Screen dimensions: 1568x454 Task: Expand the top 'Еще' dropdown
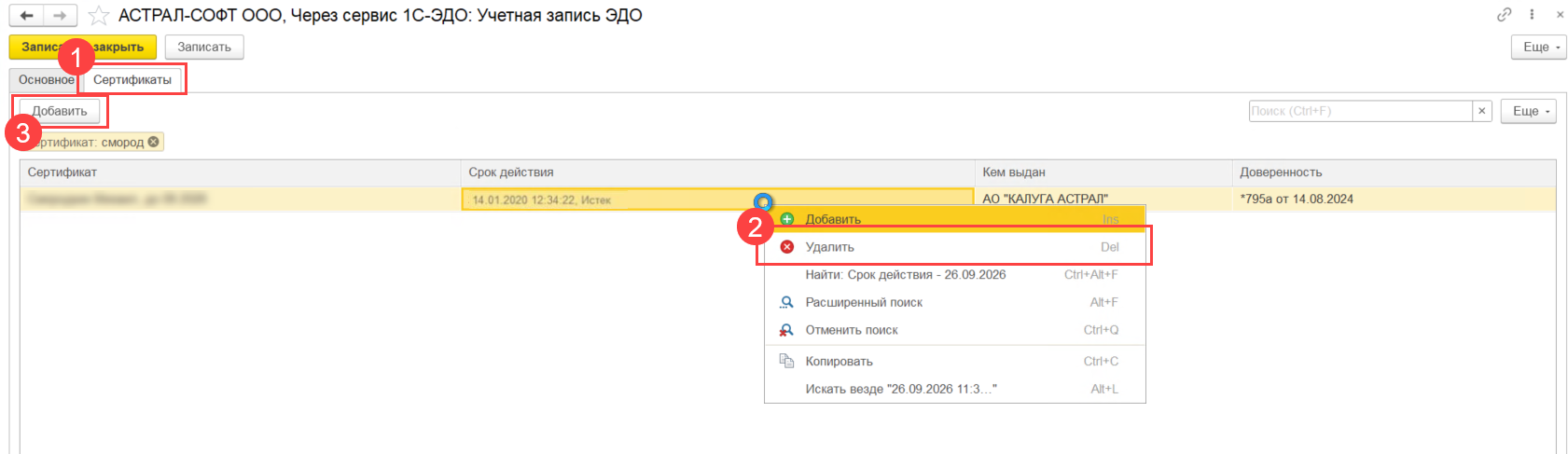click(1538, 47)
